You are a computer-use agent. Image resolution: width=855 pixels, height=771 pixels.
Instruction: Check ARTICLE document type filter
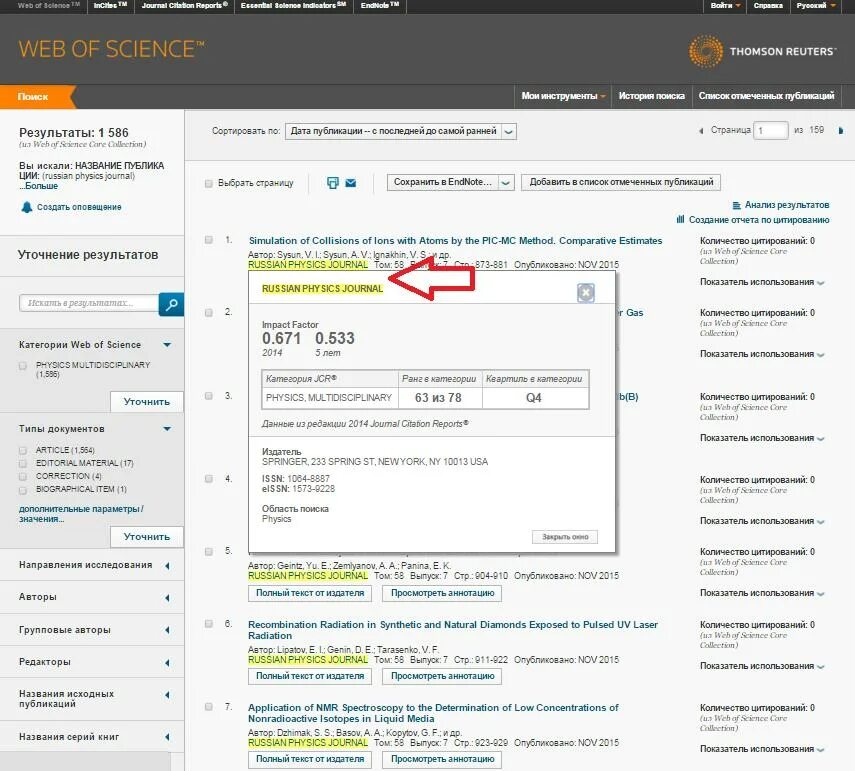point(23,450)
